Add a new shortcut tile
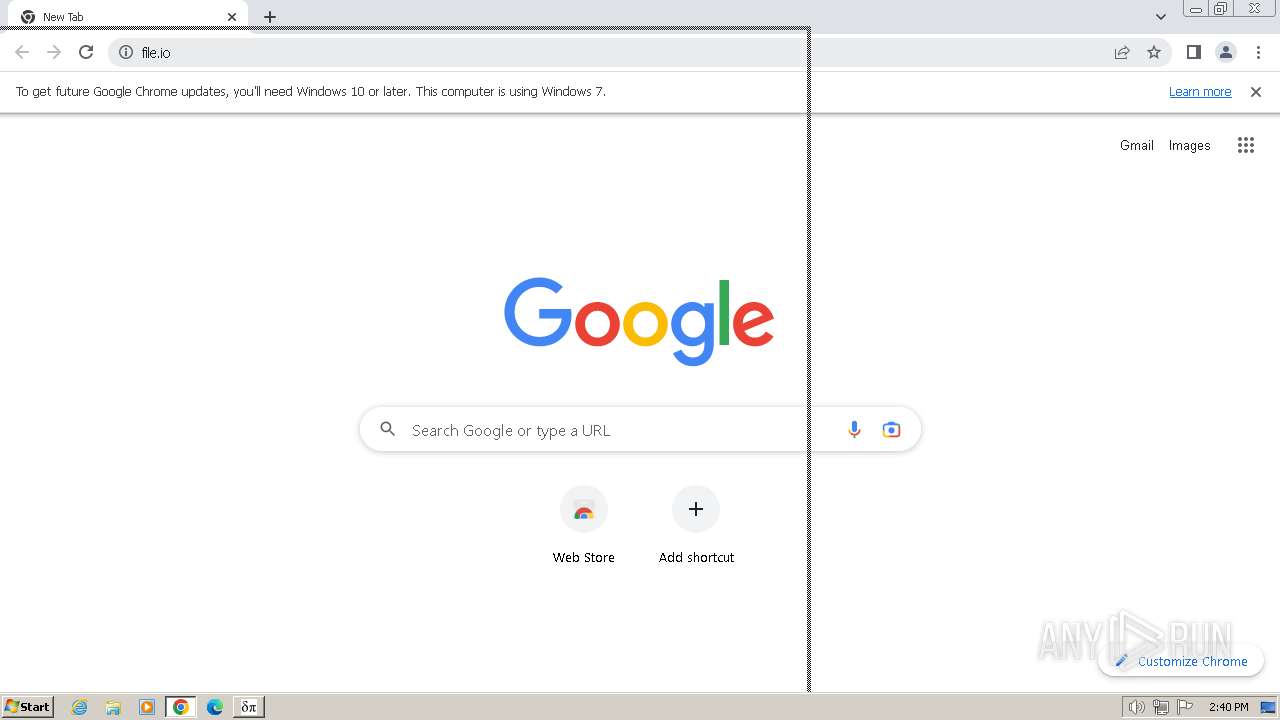The width and height of the screenshot is (1280, 720). coord(696,526)
